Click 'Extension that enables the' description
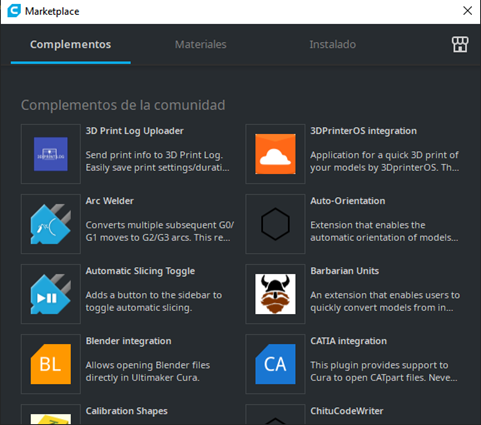The width and height of the screenshot is (481, 425). (384, 231)
